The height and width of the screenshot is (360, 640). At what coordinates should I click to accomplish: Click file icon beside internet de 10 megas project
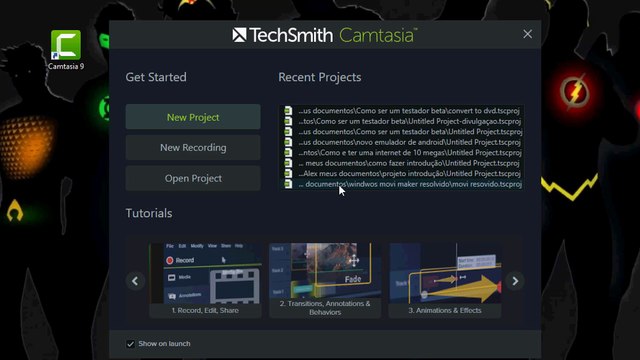(x=288, y=153)
